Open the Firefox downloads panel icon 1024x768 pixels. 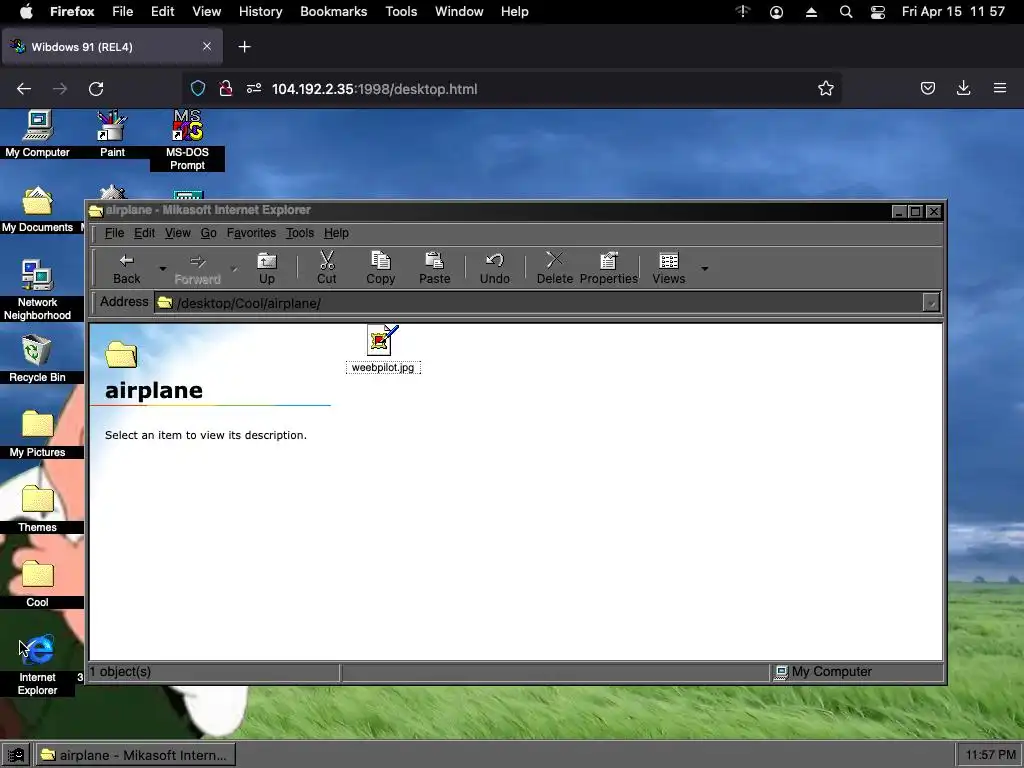[963, 88]
